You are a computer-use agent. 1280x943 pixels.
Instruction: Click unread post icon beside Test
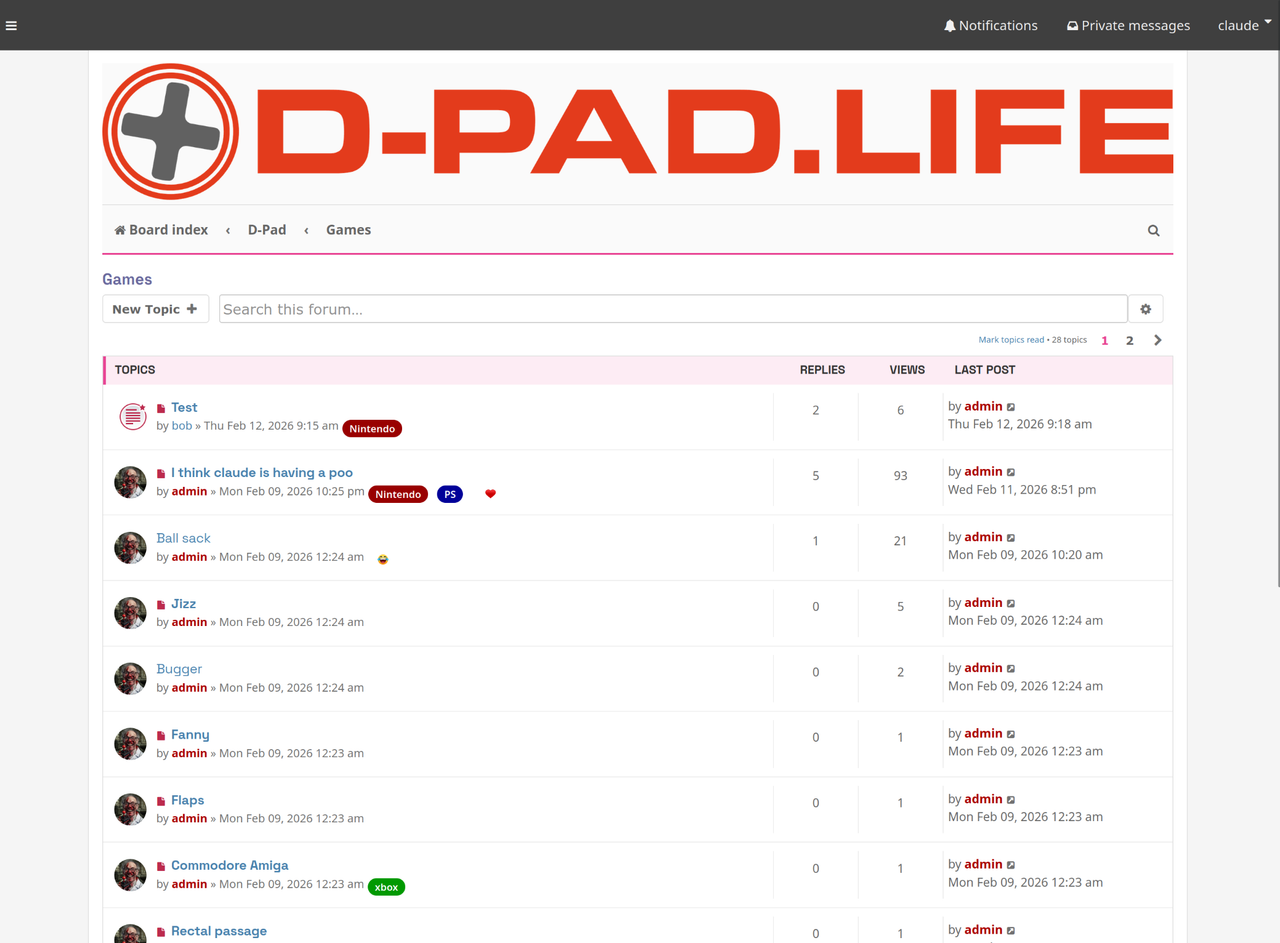161,408
